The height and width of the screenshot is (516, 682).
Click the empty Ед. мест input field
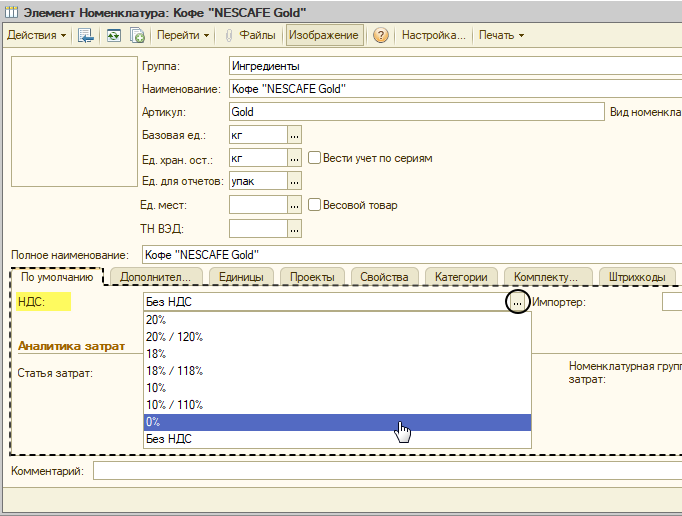258,205
